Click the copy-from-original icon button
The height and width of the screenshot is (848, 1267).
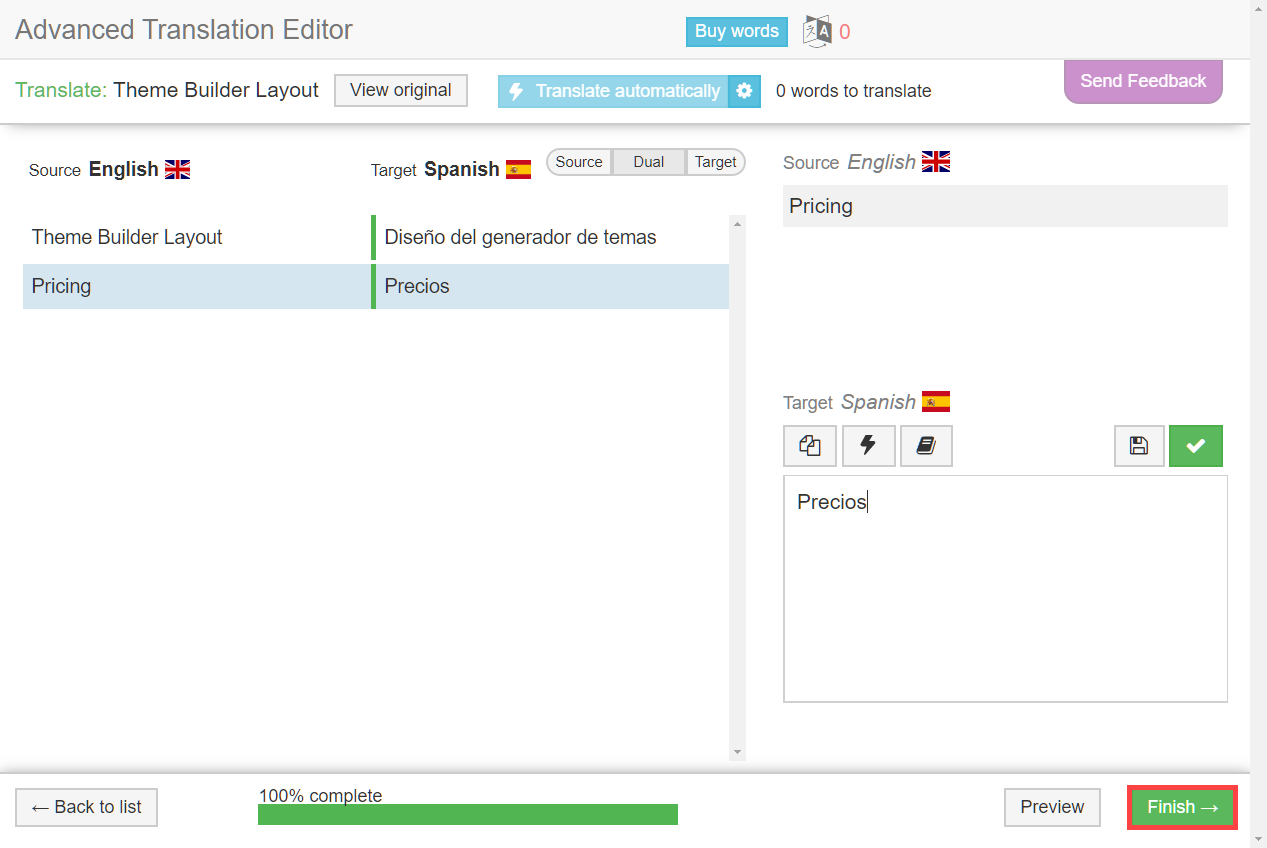coord(810,446)
